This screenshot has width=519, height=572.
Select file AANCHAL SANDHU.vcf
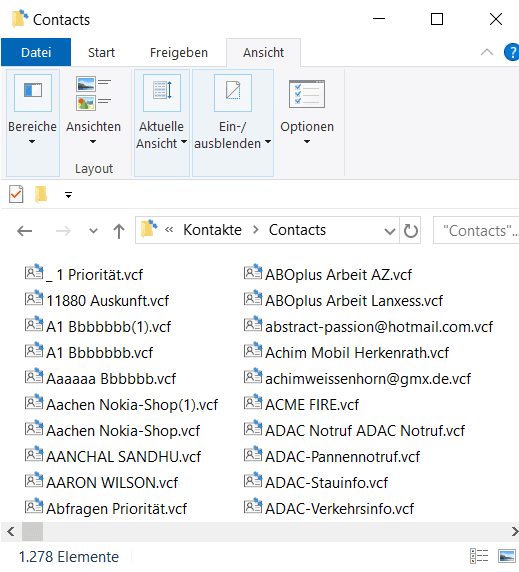coord(113,457)
